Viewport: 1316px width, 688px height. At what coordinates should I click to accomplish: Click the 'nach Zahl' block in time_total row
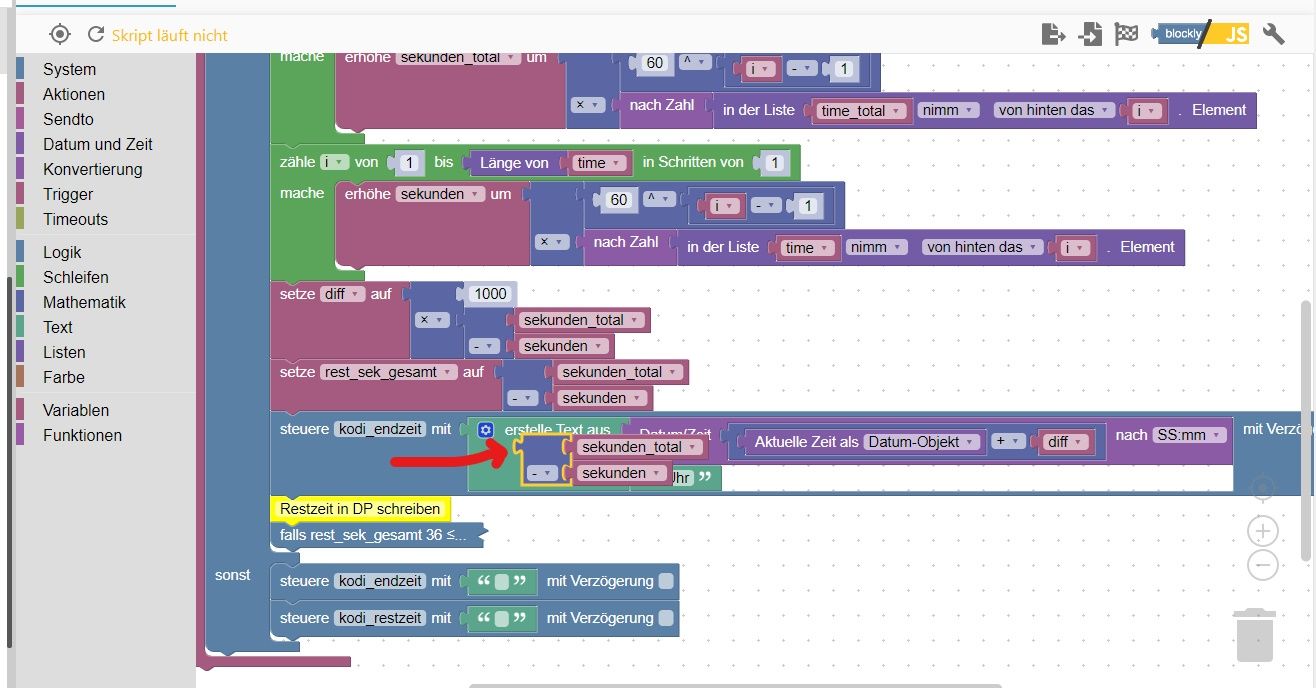pos(662,104)
